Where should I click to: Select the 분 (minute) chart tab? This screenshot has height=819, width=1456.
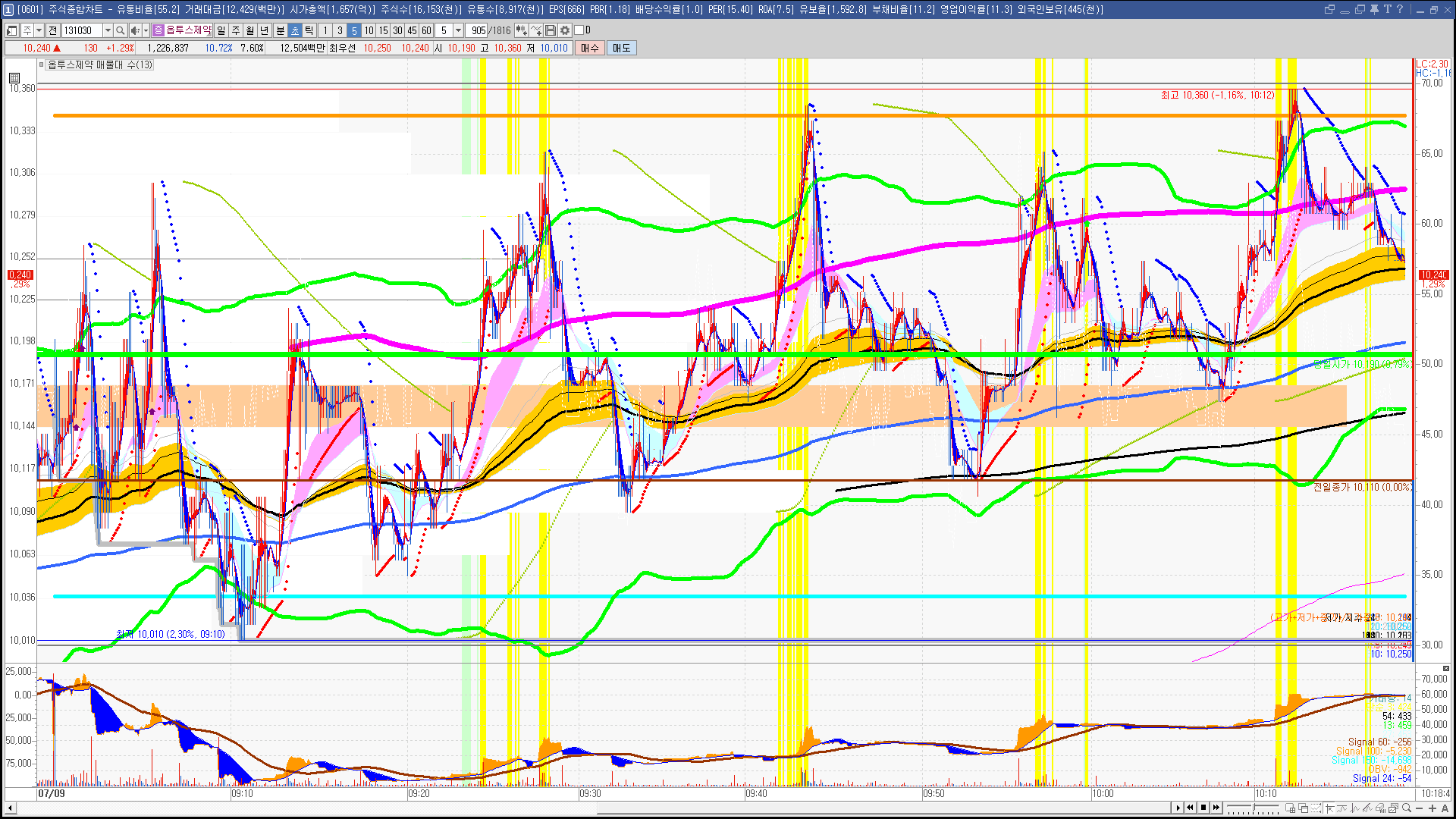280,30
